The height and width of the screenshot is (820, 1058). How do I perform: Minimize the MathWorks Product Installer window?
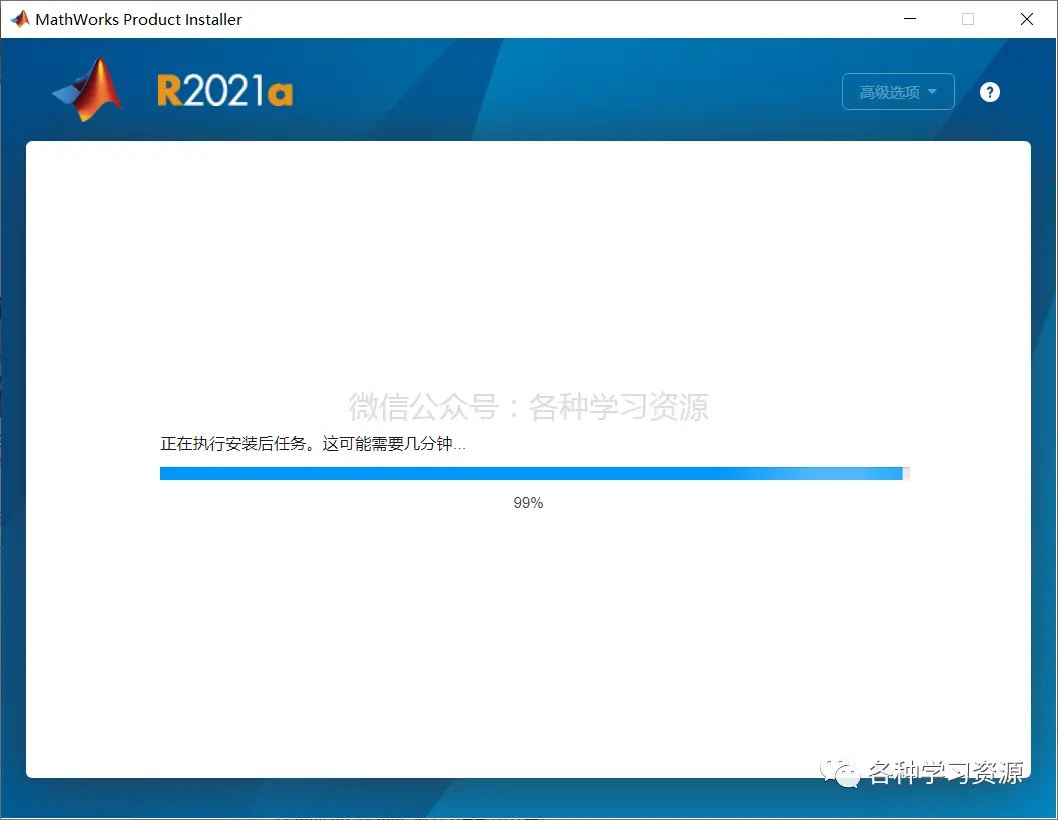[910, 19]
